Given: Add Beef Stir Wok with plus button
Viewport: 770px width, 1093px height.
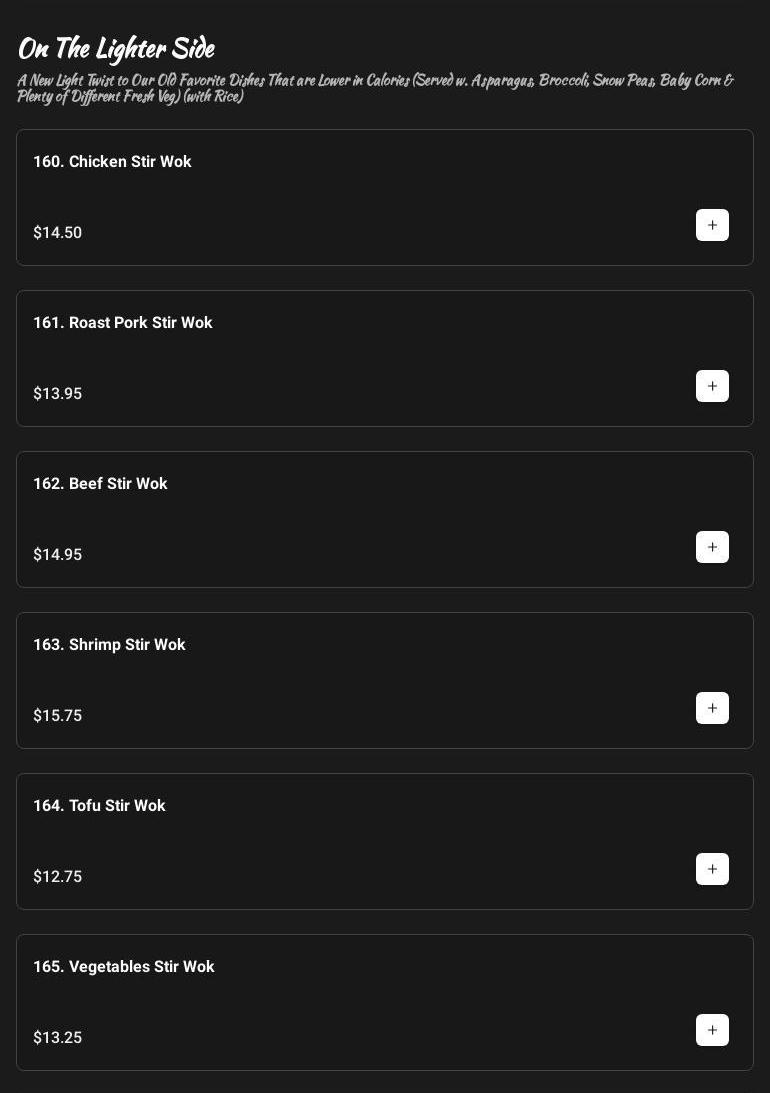Looking at the screenshot, I should point(712,547).
